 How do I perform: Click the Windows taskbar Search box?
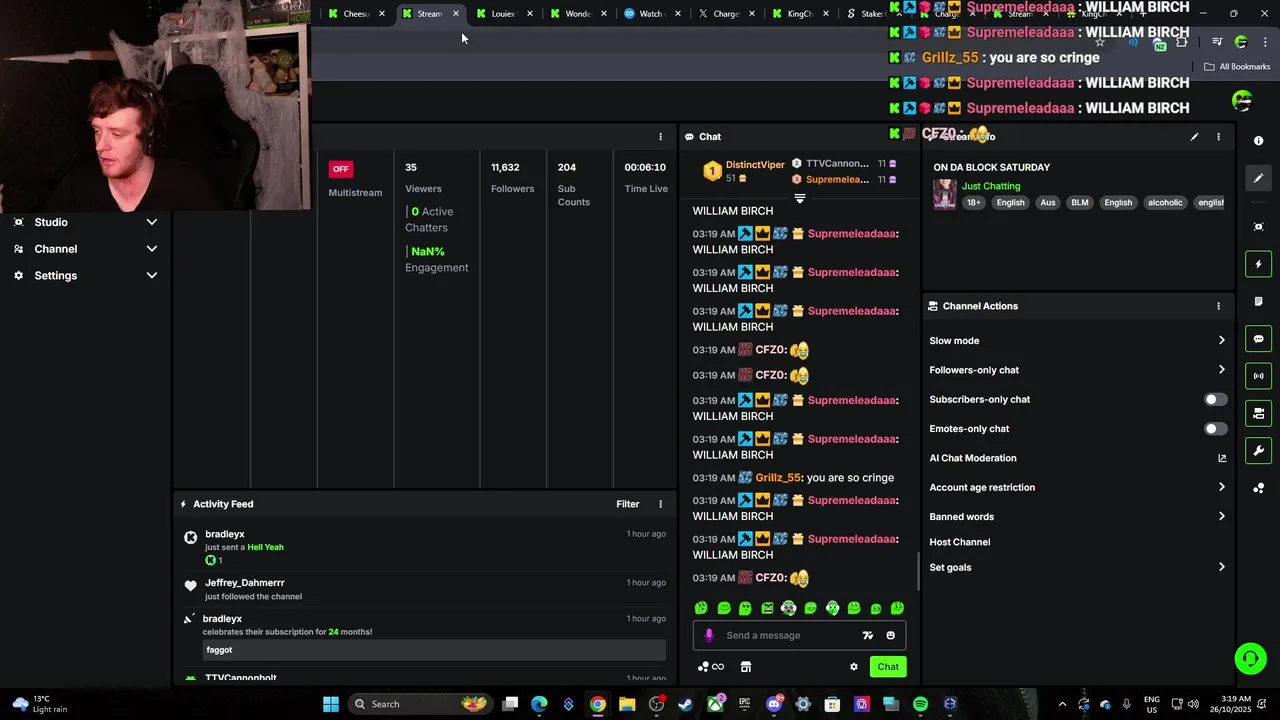tap(418, 704)
